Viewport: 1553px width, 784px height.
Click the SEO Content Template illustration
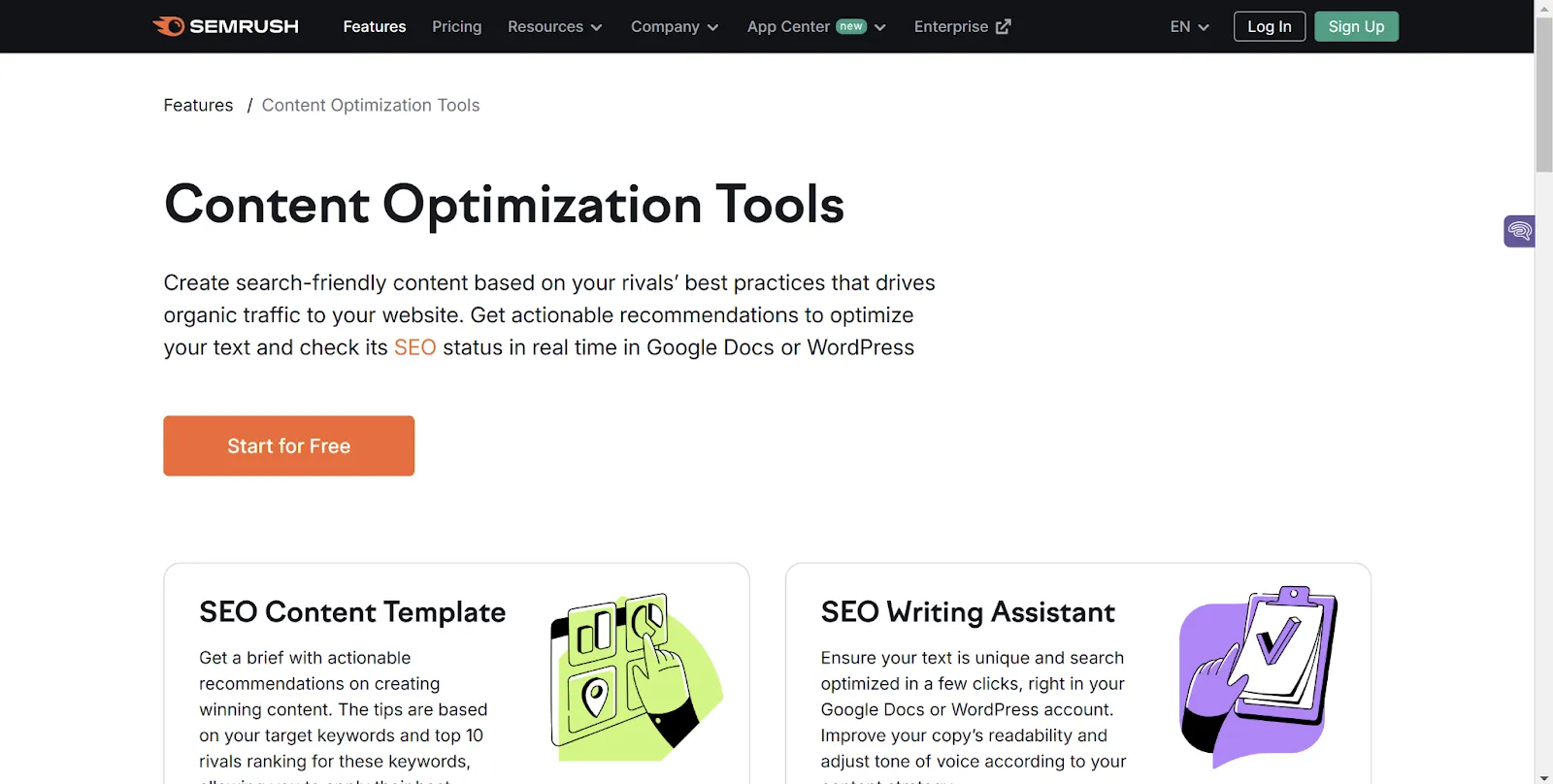(x=636, y=677)
